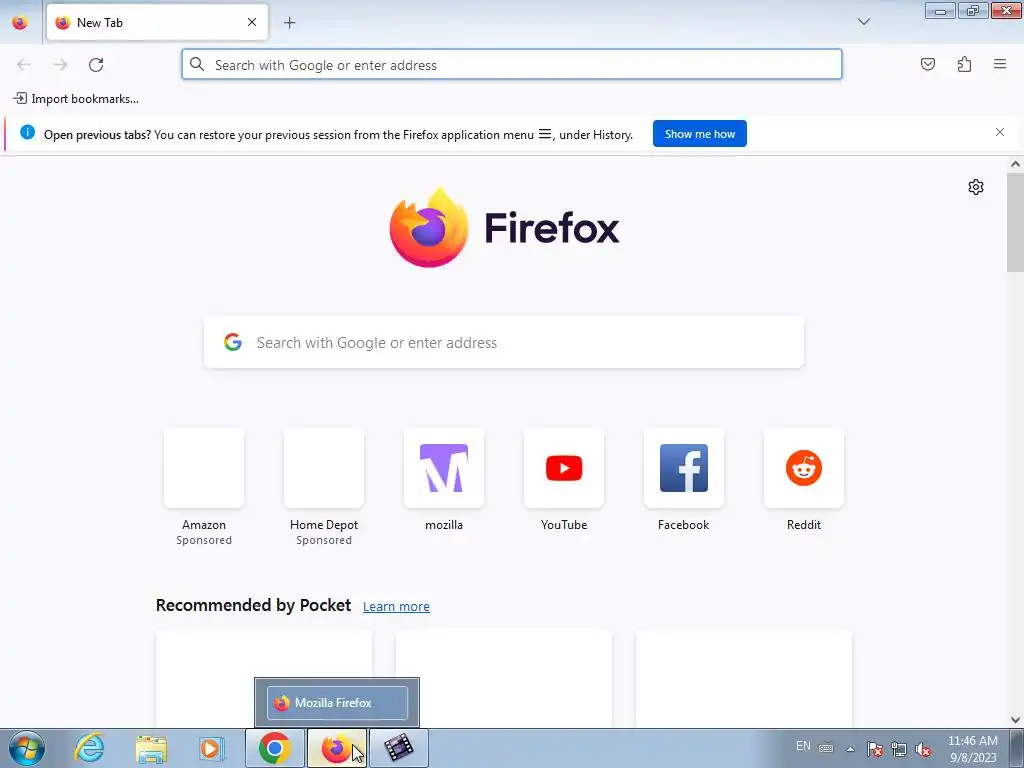Screen dimensions: 1024x768
Task: Expand the list all tabs chevron
Action: 863,22
